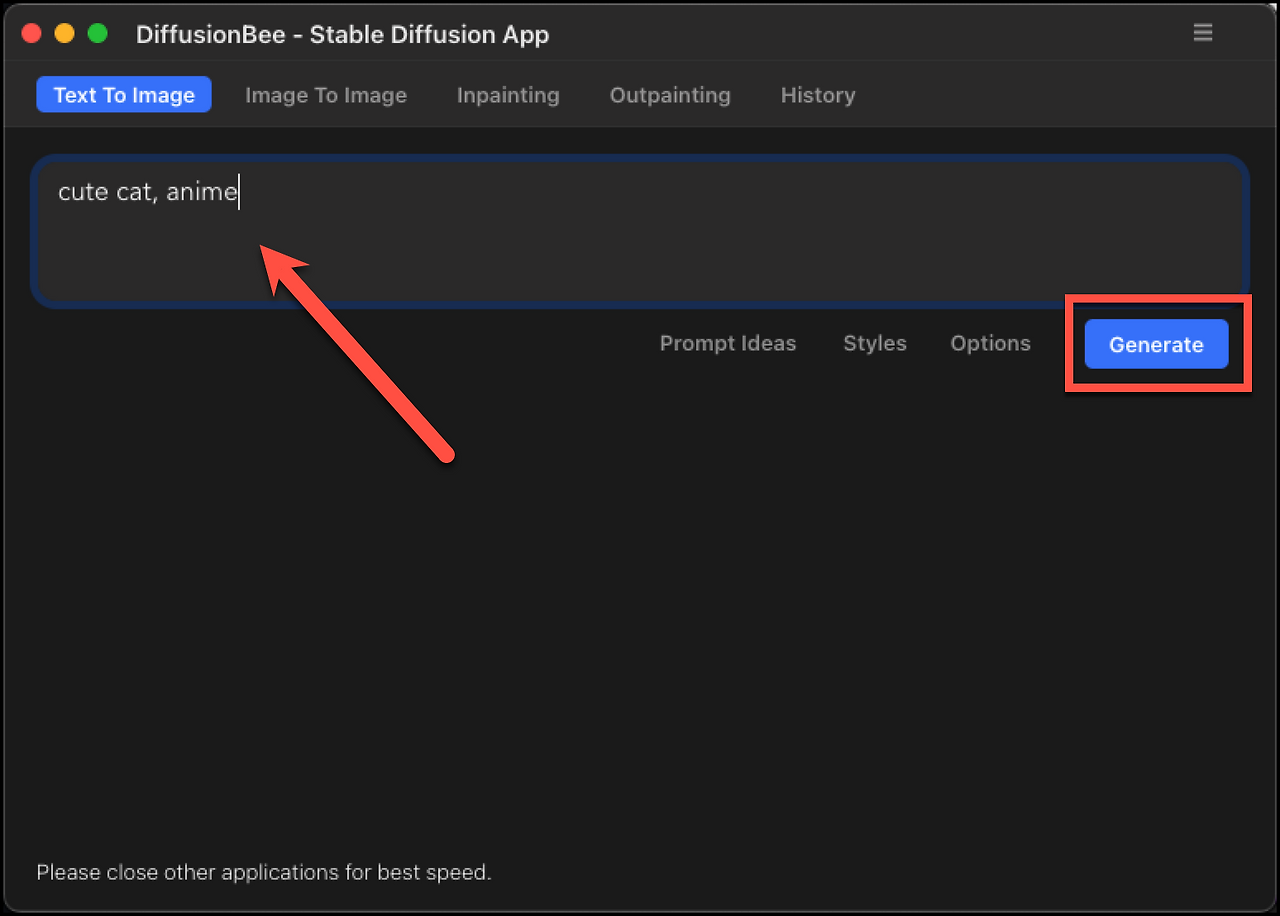Go to the Outpainting tab

point(670,95)
